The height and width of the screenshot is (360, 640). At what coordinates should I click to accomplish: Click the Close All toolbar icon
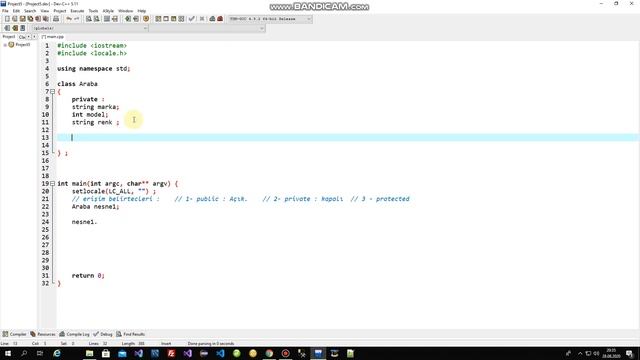(x=46, y=19)
